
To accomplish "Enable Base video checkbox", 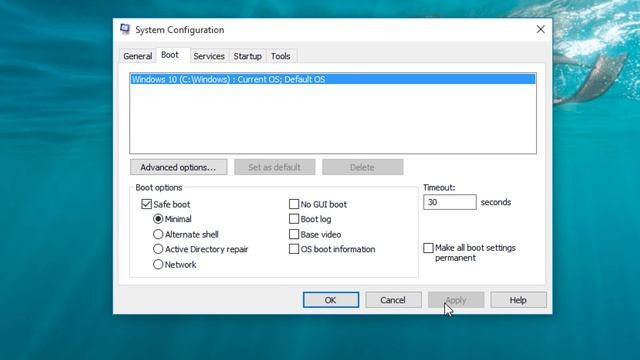I will tap(294, 234).
